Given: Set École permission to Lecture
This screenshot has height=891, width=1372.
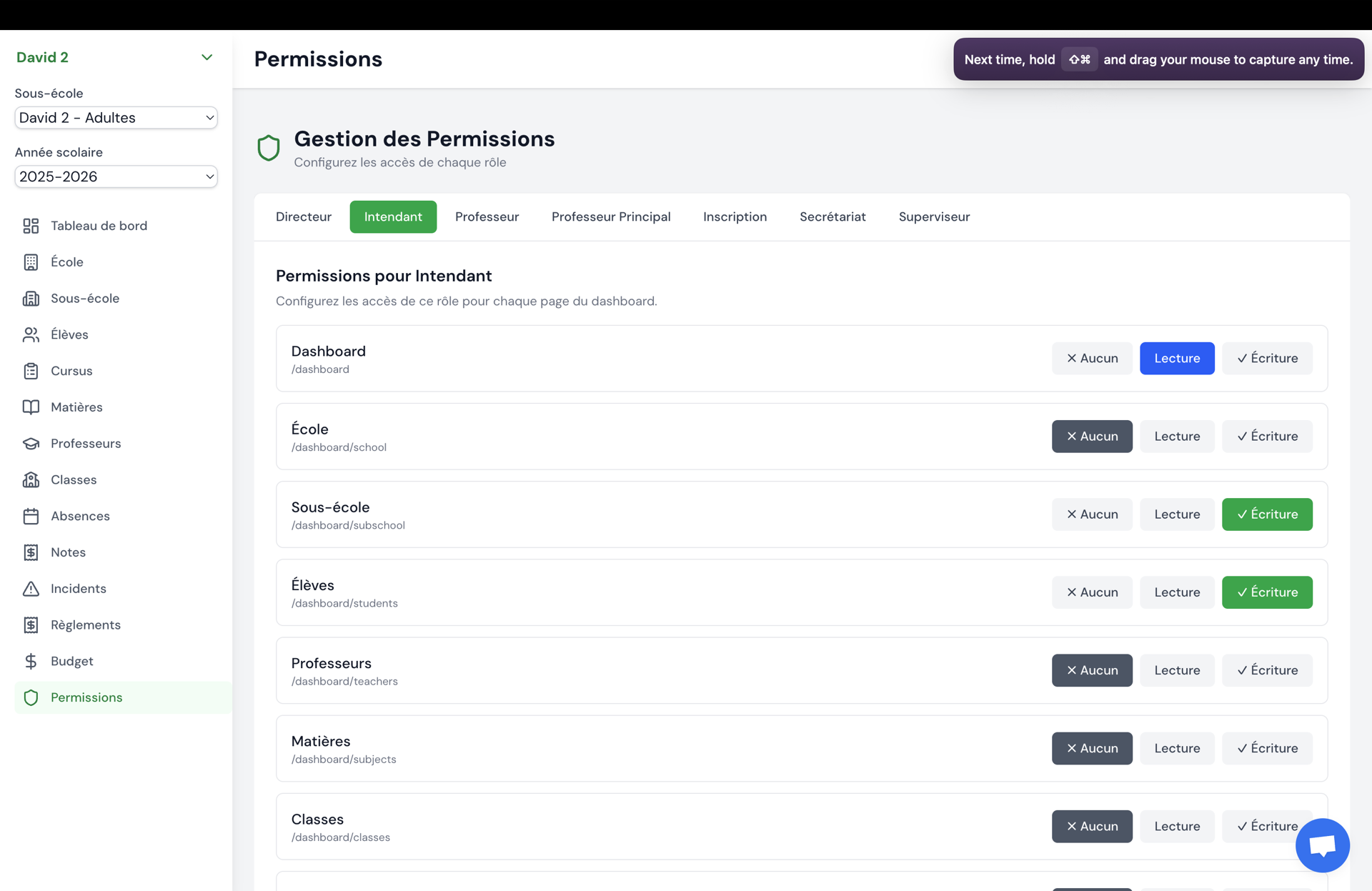Looking at the screenshot, I should [1177, 437].
